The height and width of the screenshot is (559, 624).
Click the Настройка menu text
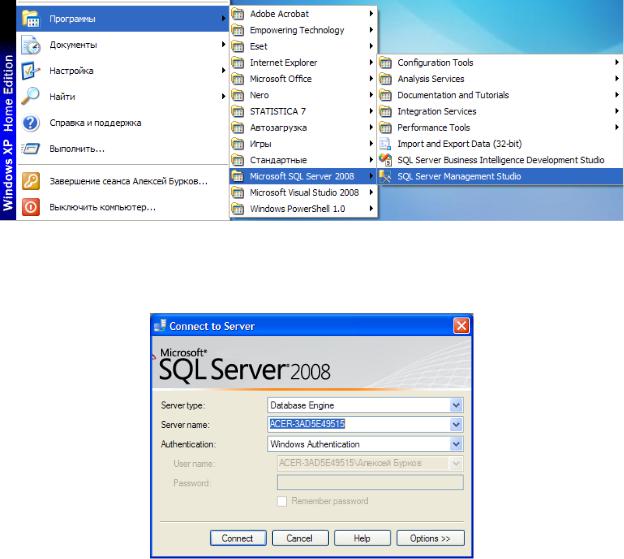coord(71,71)
